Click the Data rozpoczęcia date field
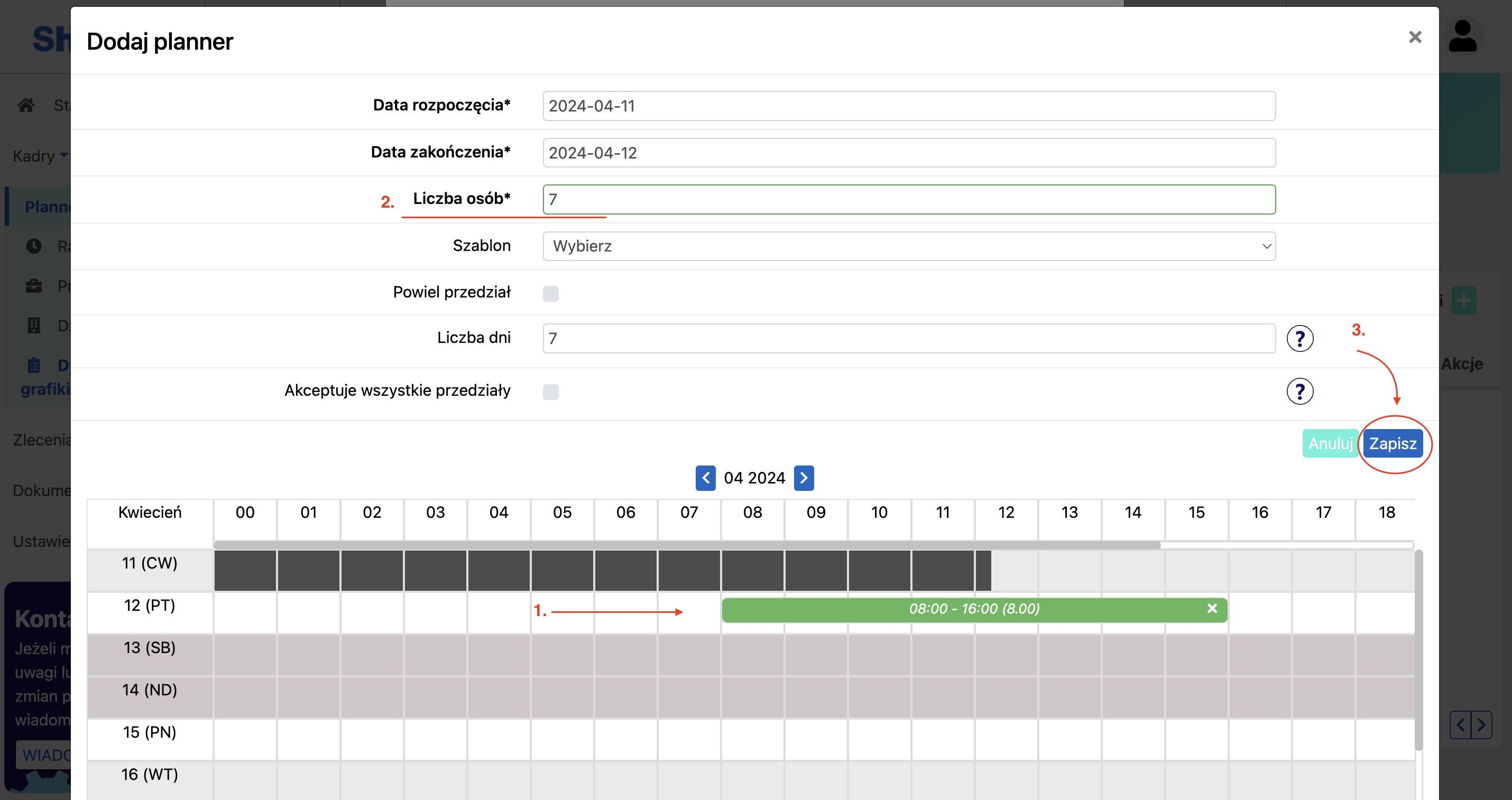The height and width of the screenshot is (800, 1512). pos(909,106)
